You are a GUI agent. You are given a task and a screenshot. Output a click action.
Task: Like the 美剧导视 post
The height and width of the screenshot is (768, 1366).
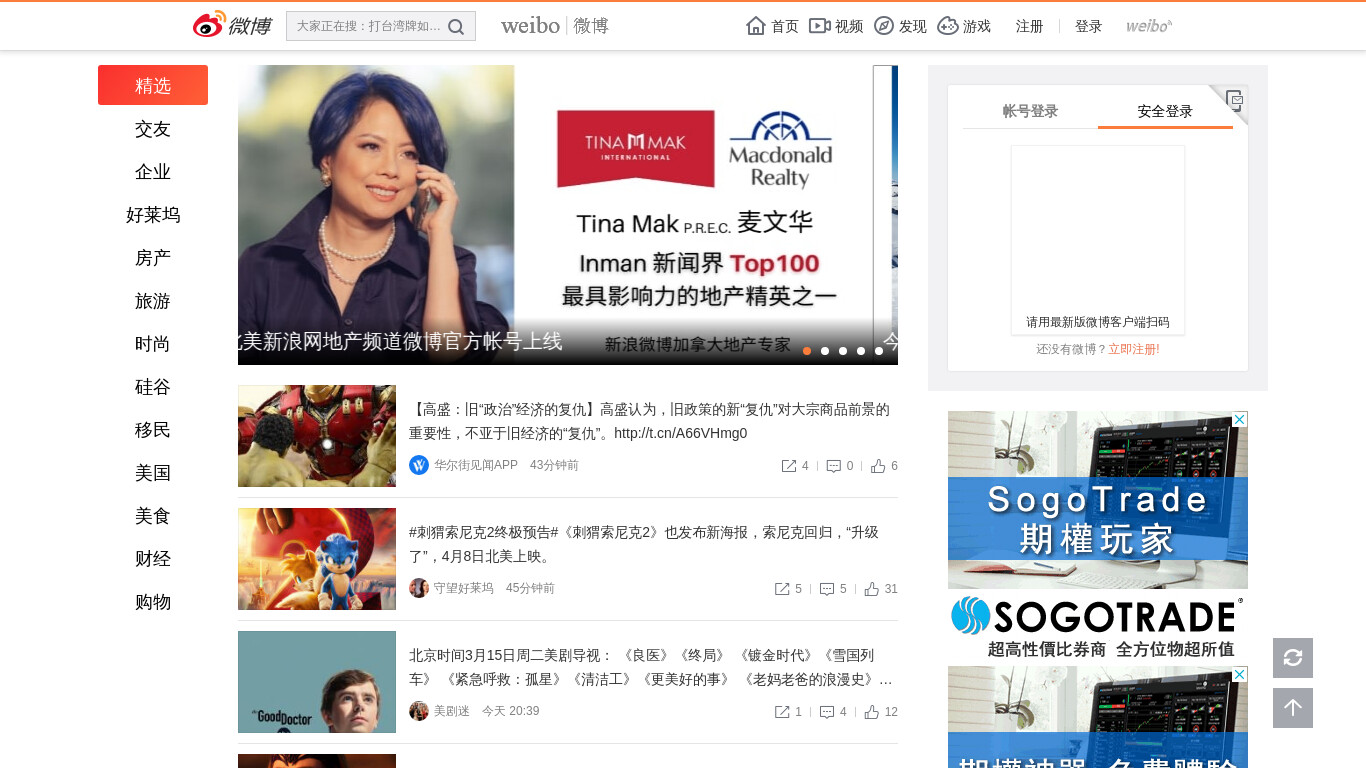(872, 712)
